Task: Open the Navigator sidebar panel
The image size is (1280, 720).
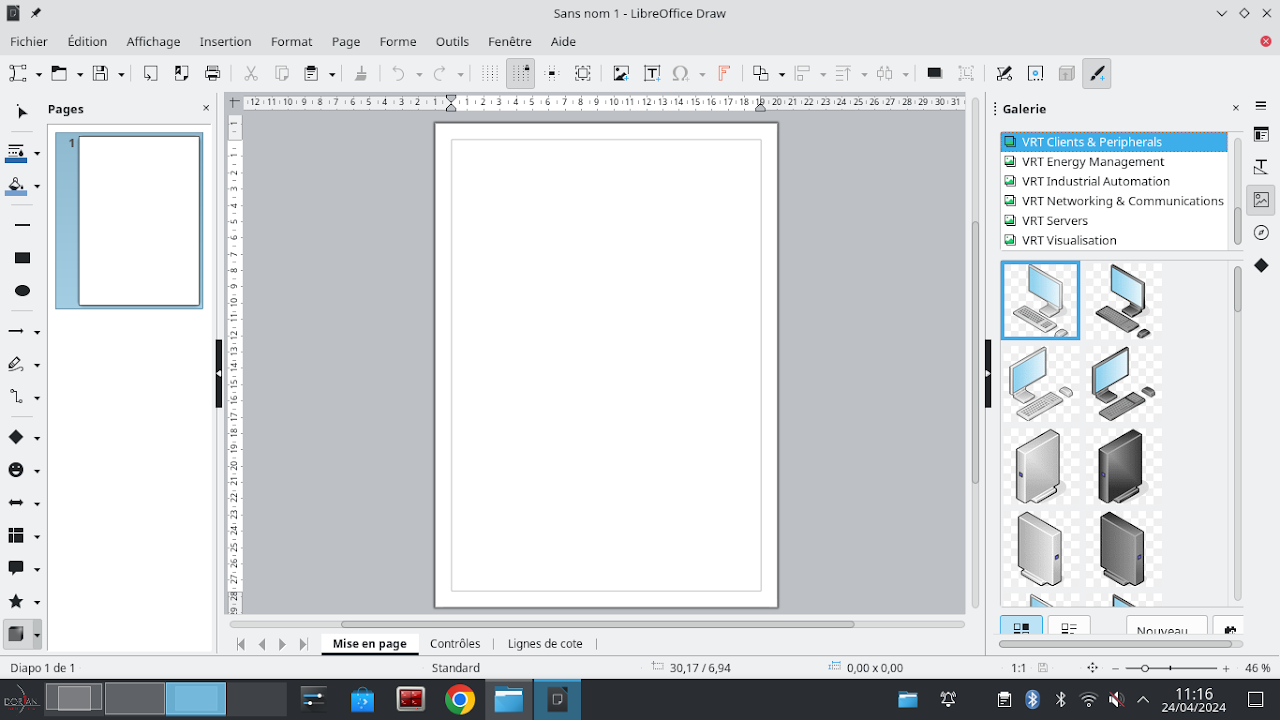Action: 1261,232
